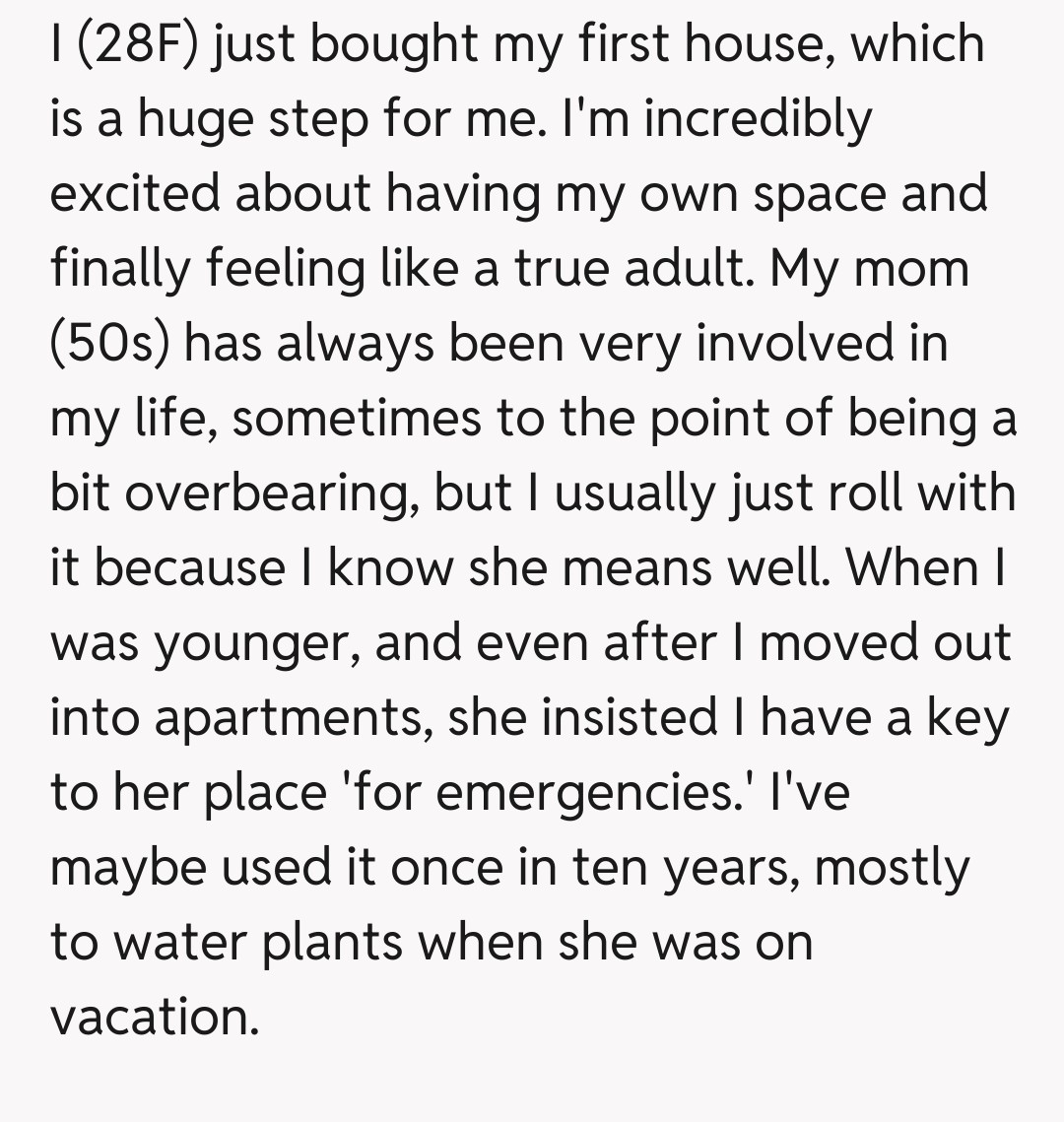Click the words "My mom"
The height and width of the screenshot is (1122, 1064).
click(x=870, y=269)
